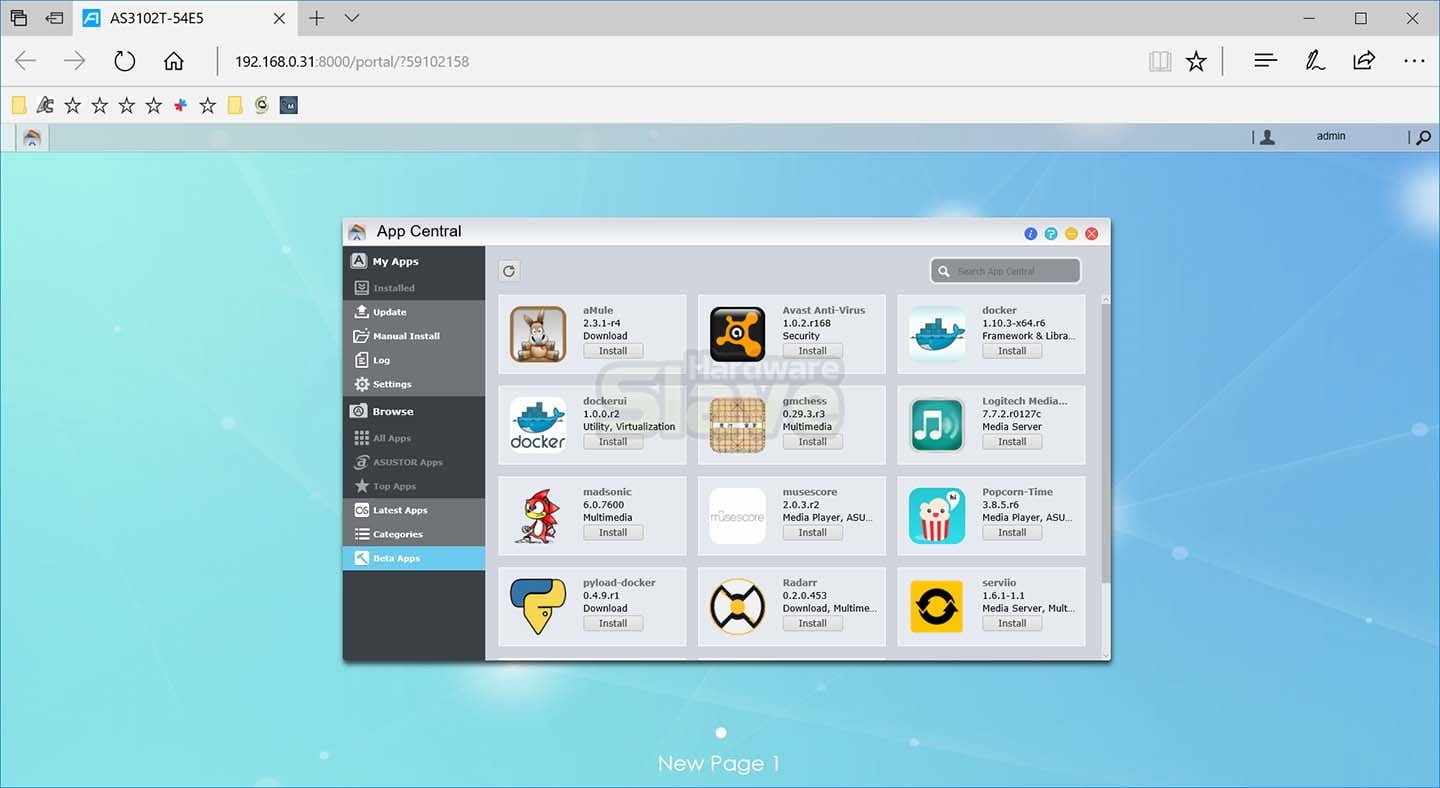
Task: Install the madsonic app
Action: pos(613,533)
